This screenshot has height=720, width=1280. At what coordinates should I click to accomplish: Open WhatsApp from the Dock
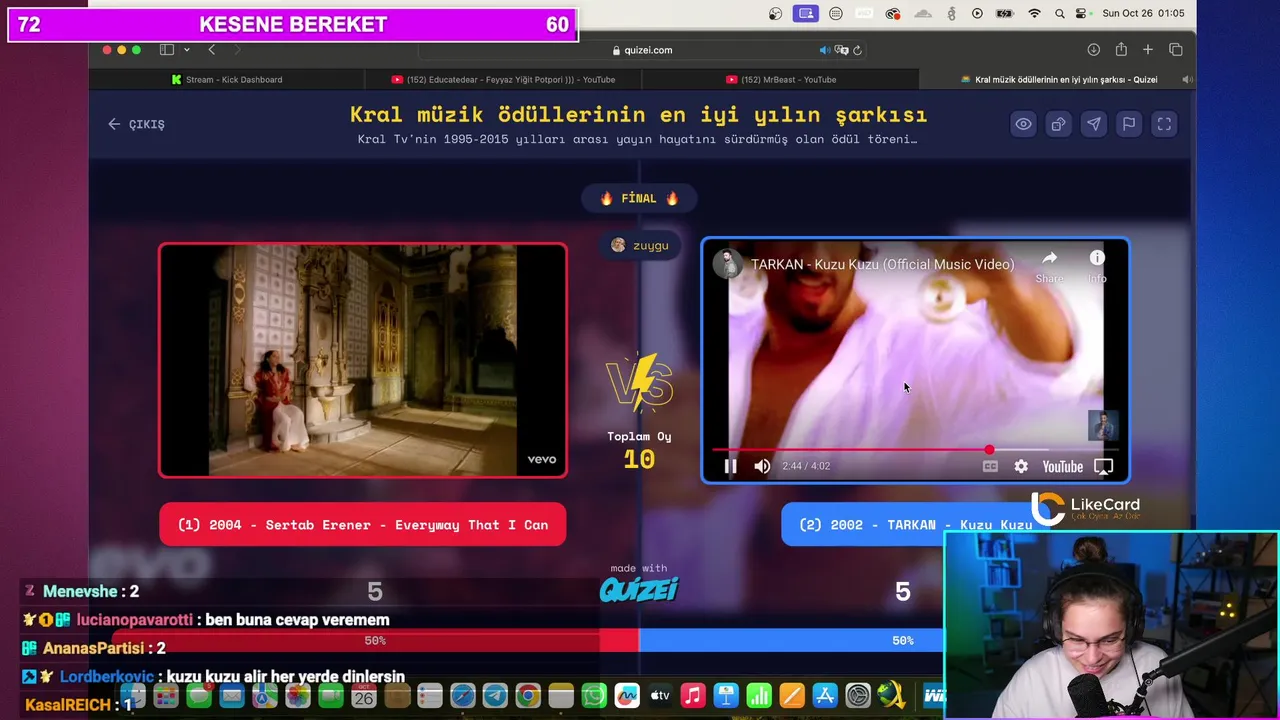pyautogui.click(x=594, y=695)
